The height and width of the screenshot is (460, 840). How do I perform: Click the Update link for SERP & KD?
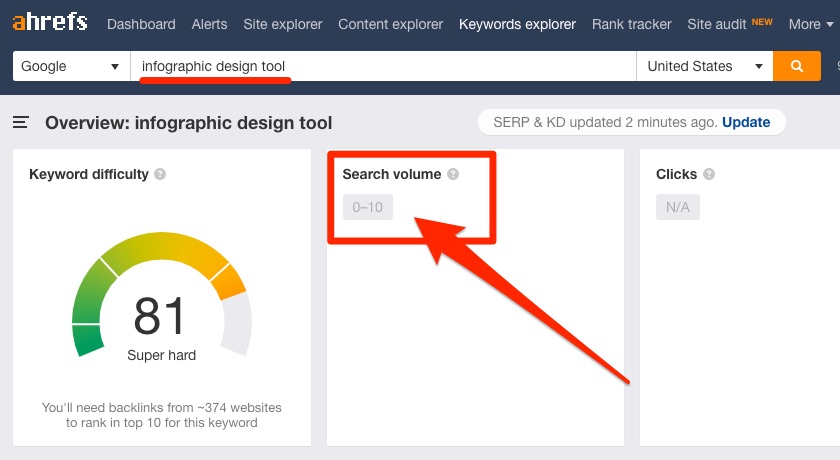coord(746,122)
